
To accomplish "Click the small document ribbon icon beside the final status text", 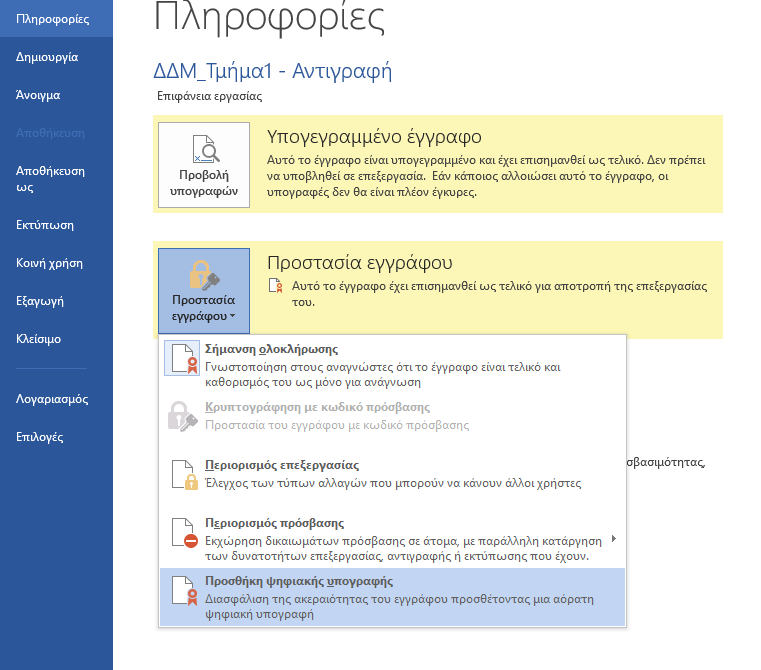I will click(x=276, y=285).
